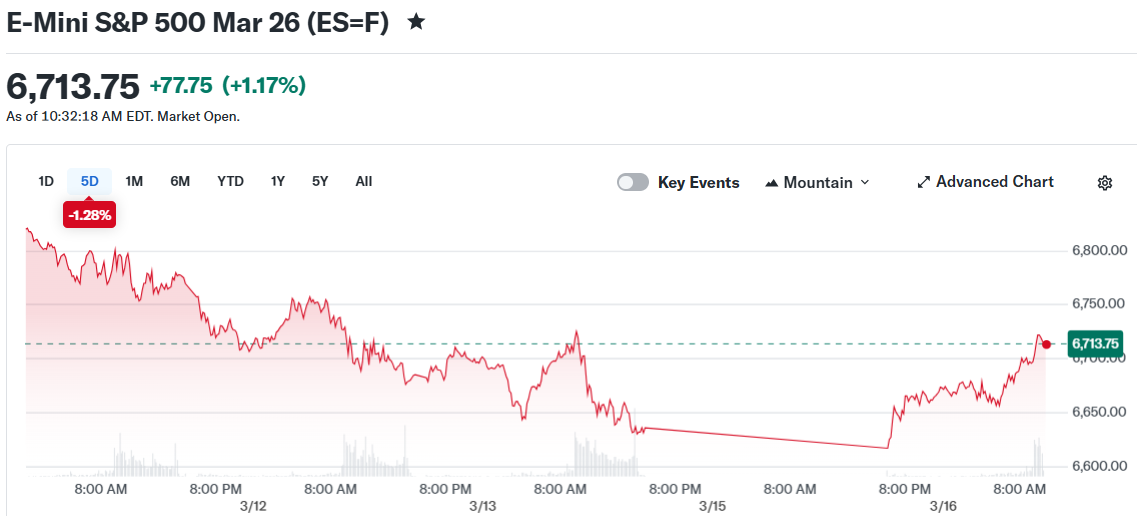Screen dimensions: 1137x516
Task: Expand the Mountain chart type dropdown
Action: 865,183
